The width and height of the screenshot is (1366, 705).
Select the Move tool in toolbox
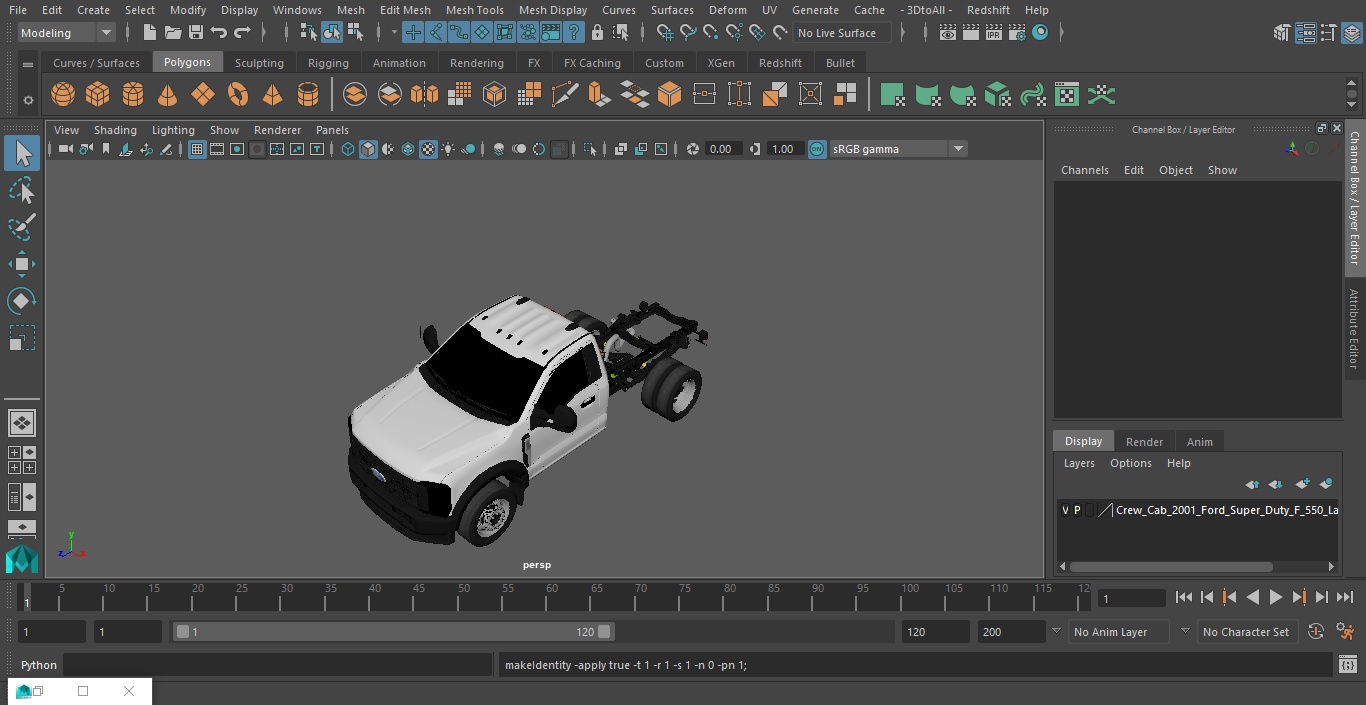(21, 264)
